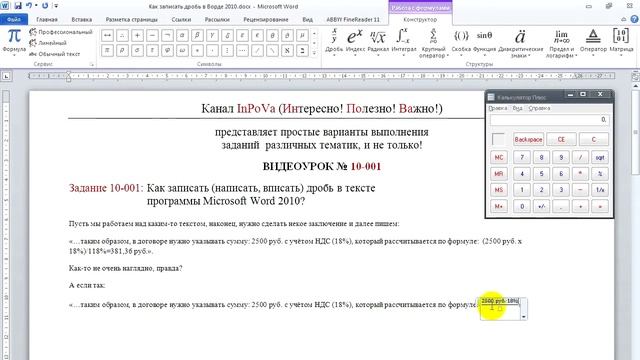The image size is (640, 360).
Task: Open the Сервис group dialog launcher
Action: (x=92, y=64)
